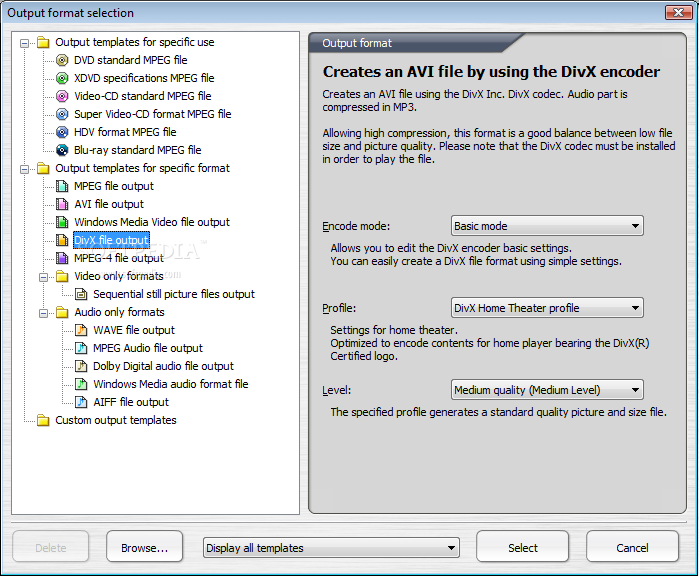Click the DVD standard MPEG file disc icon
This screenshot has width=699, height=576.
click(62, 60)
